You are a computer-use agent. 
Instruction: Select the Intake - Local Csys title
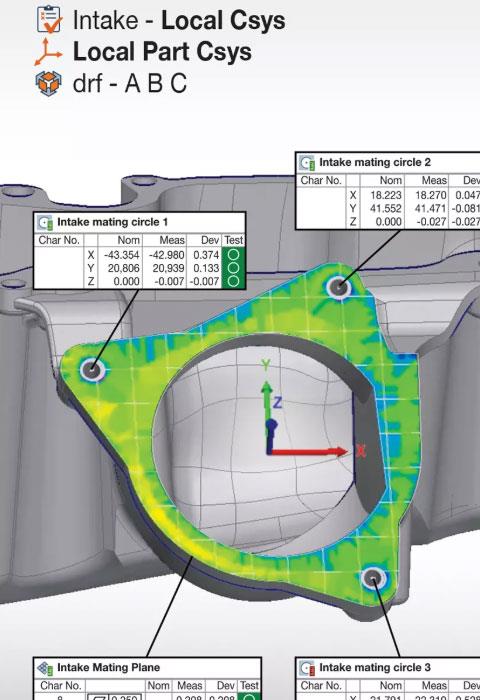pos(179,20)
